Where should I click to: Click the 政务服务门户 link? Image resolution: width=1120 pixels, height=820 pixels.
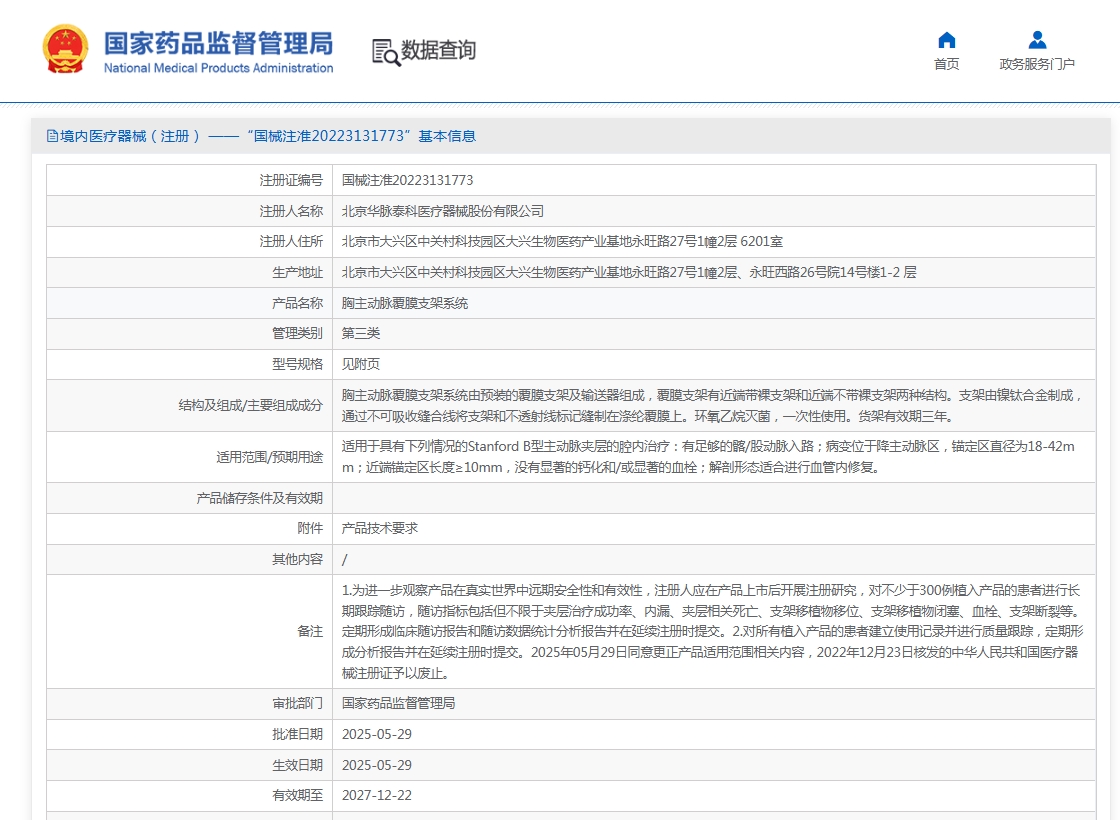point(1037,64)
